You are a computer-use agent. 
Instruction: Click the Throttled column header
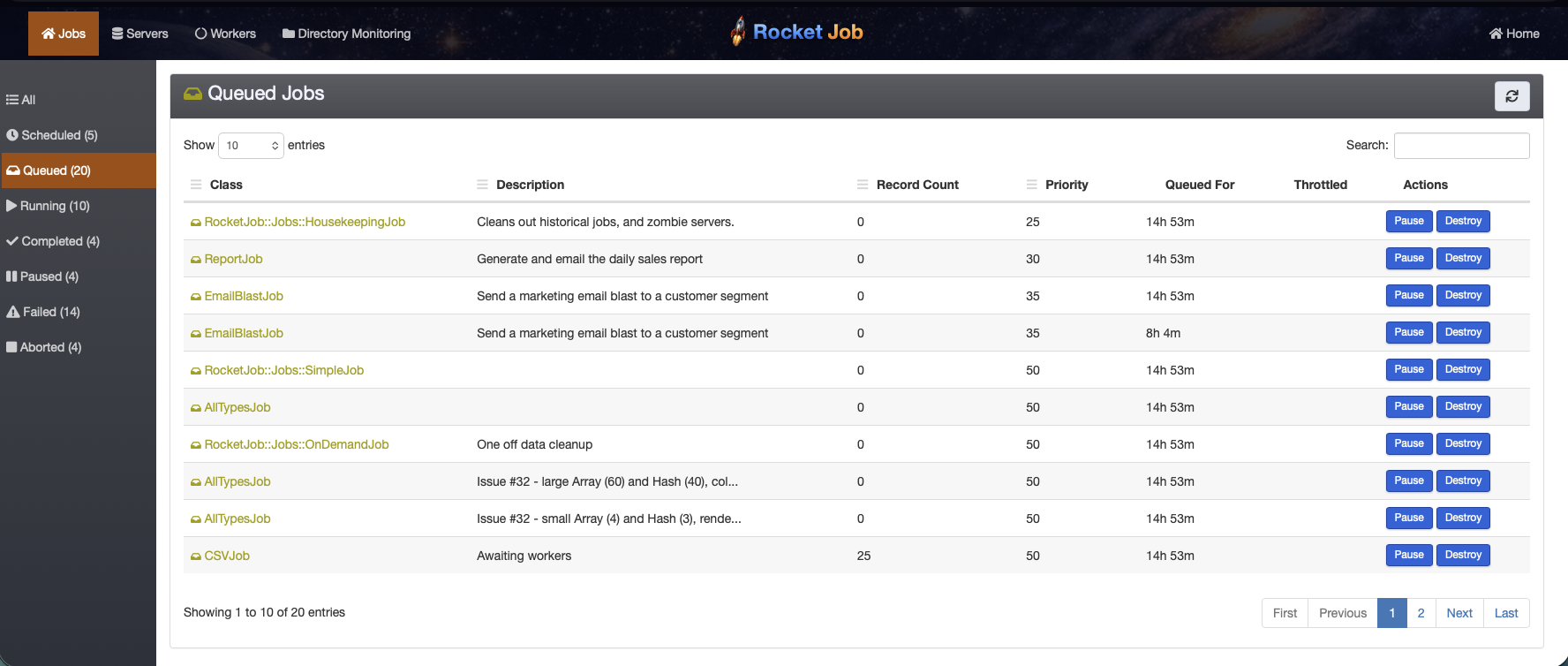tap(1321, 185)
